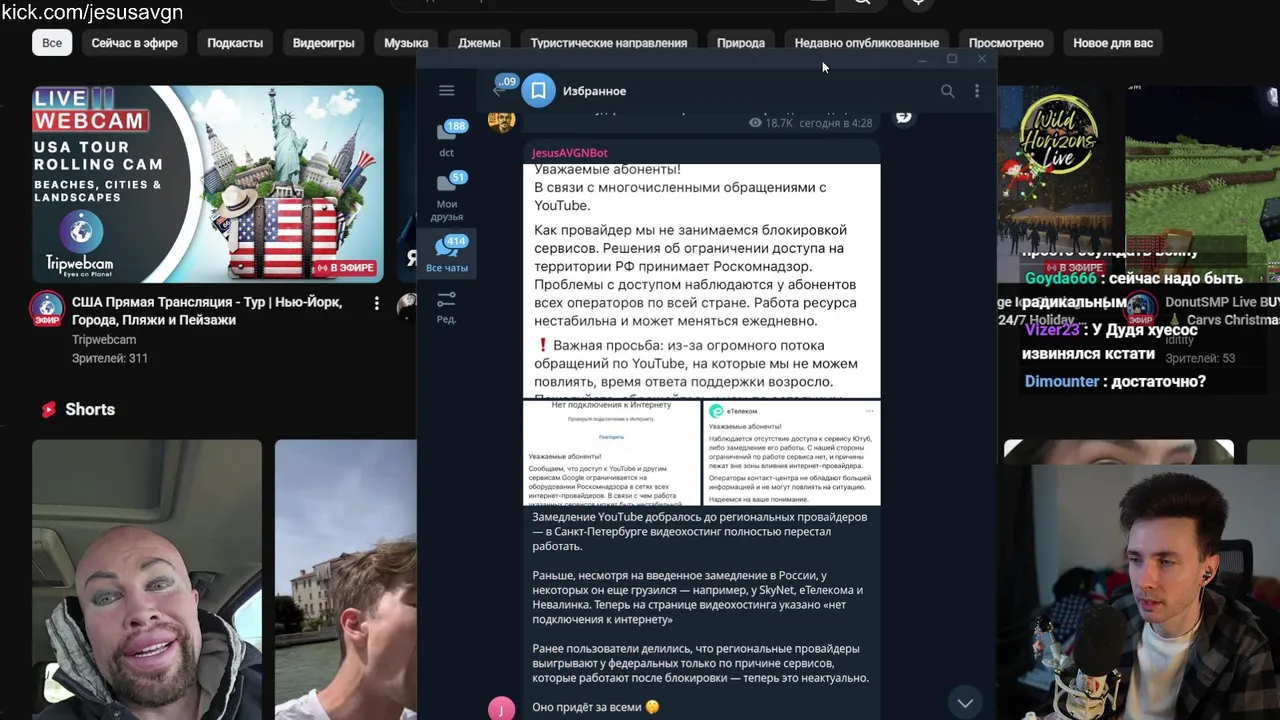Open the pink J avatar at the chat bottom

pyautogui.click(x=501, y=708)
